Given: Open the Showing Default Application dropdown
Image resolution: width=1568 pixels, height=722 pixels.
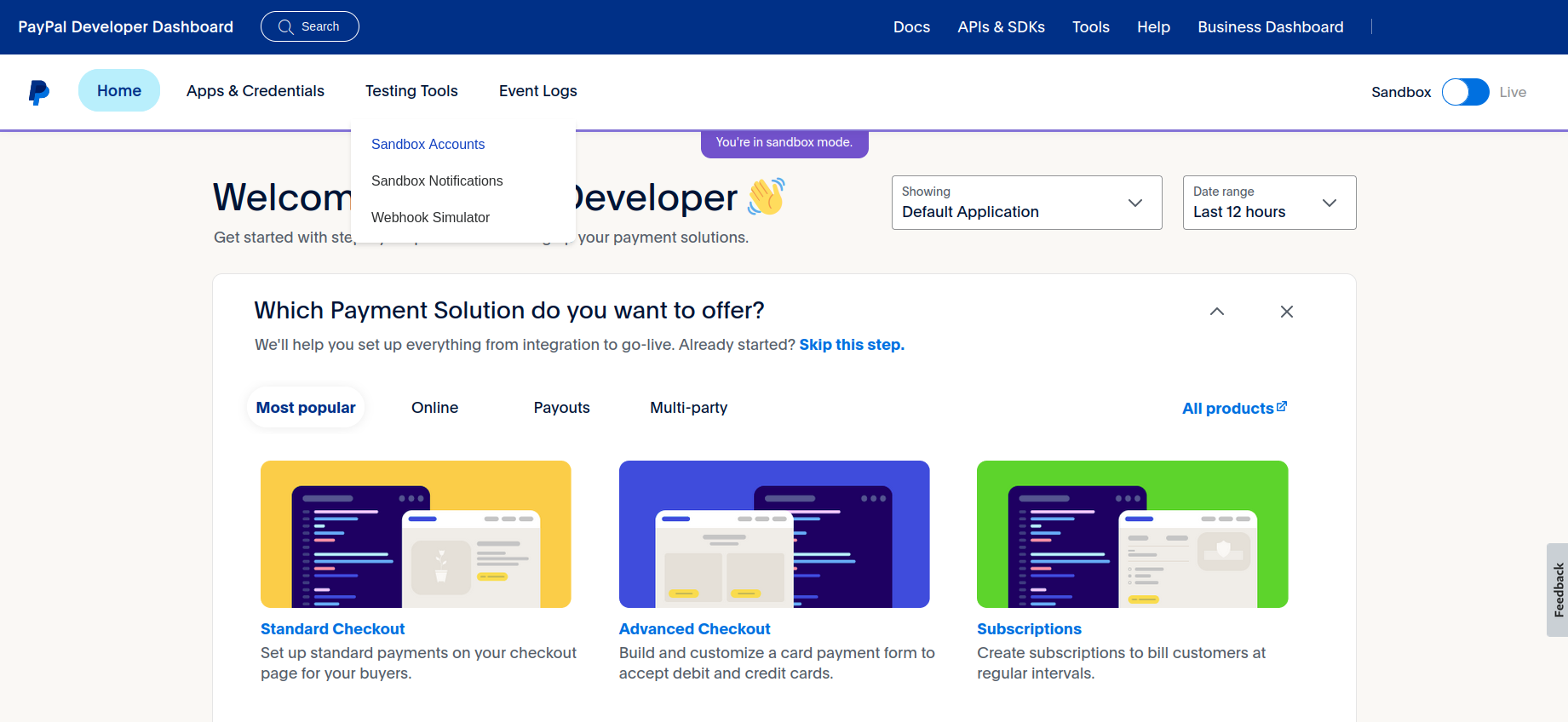Looking at the screenshot, I should [1026, 203].
